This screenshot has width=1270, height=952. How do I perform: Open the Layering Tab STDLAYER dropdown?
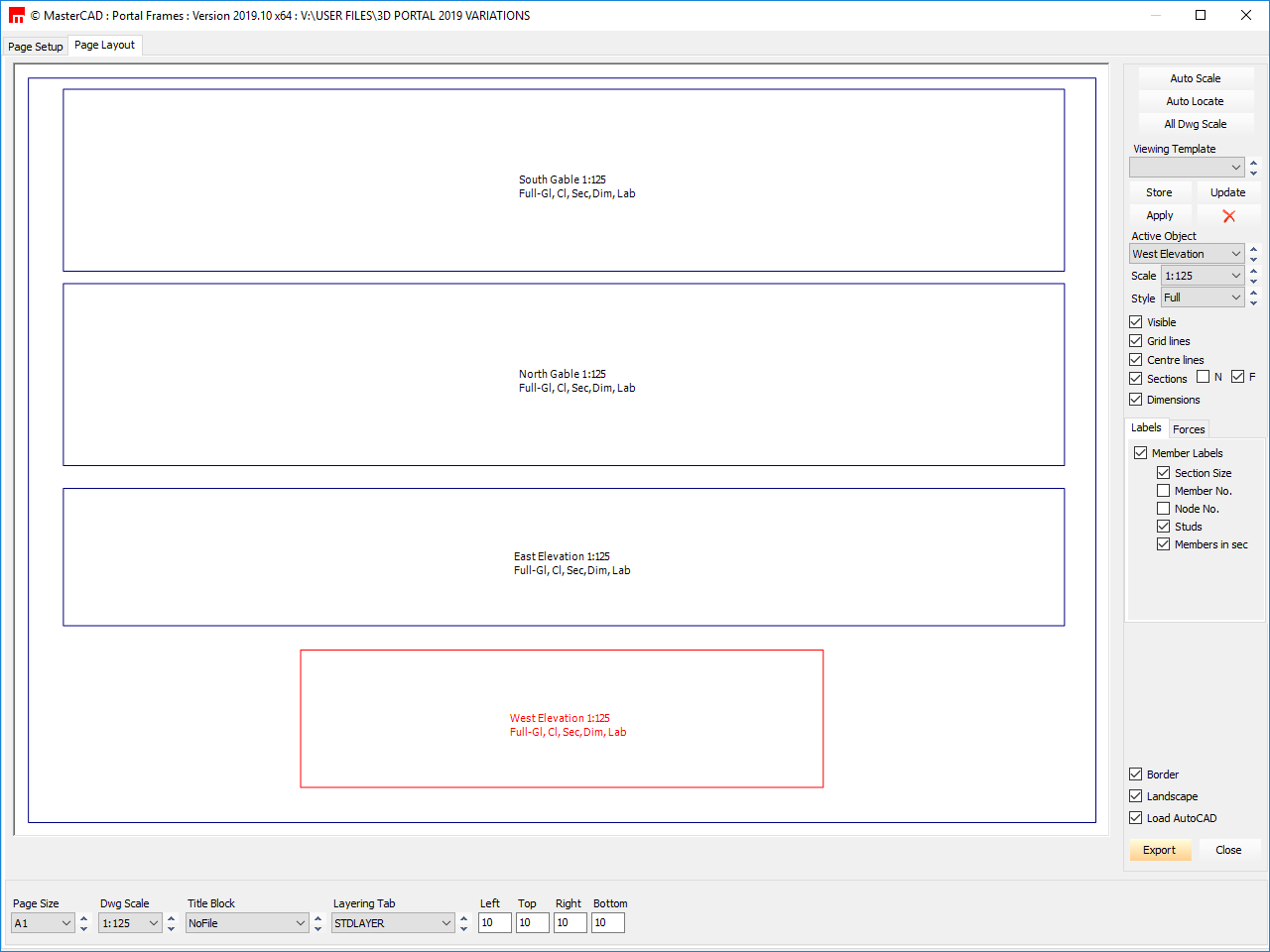393,923
